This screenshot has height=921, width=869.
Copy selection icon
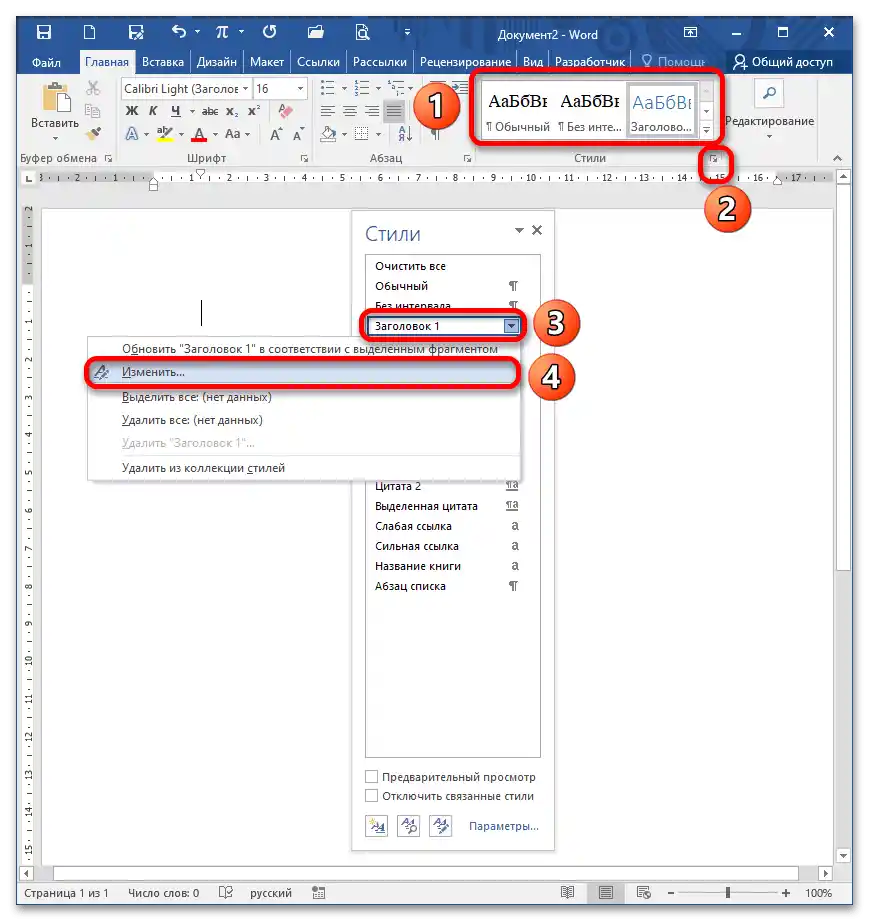(x=93, y=111)
